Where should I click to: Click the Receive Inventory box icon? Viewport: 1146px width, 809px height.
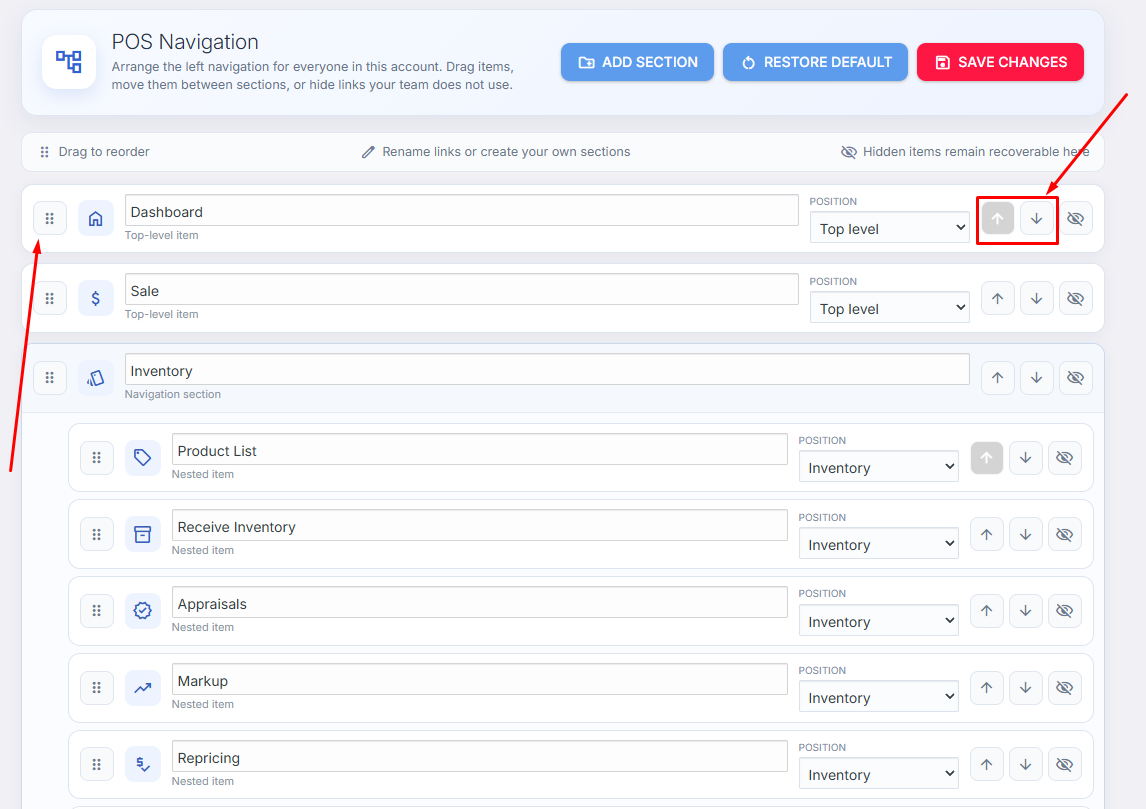click(143, 535)
